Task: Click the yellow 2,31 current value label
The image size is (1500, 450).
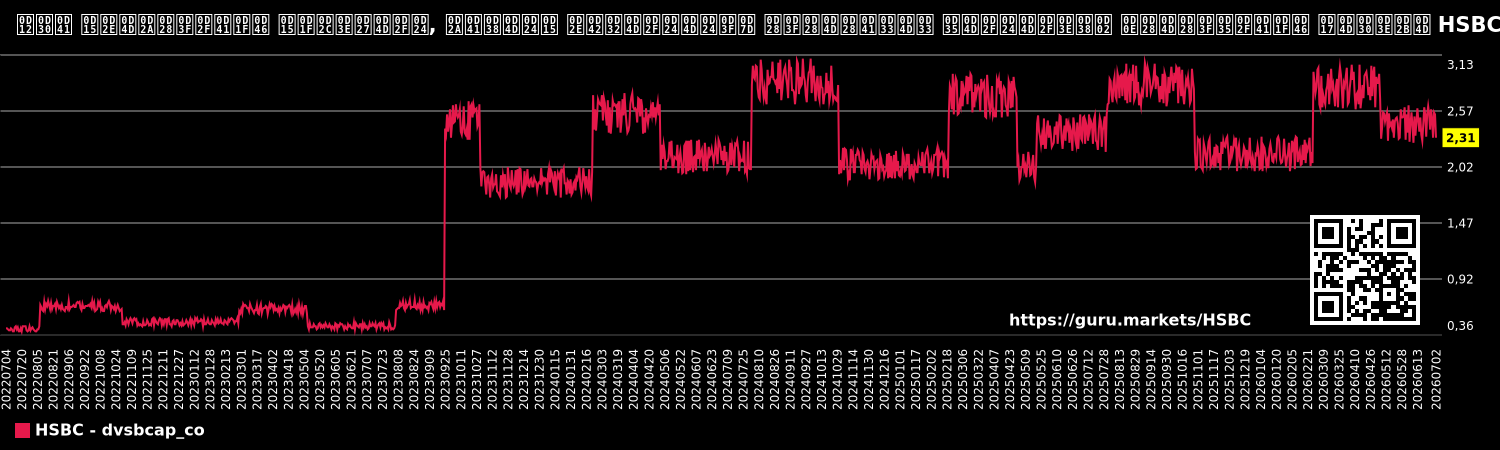Action: click(1461, 138)
